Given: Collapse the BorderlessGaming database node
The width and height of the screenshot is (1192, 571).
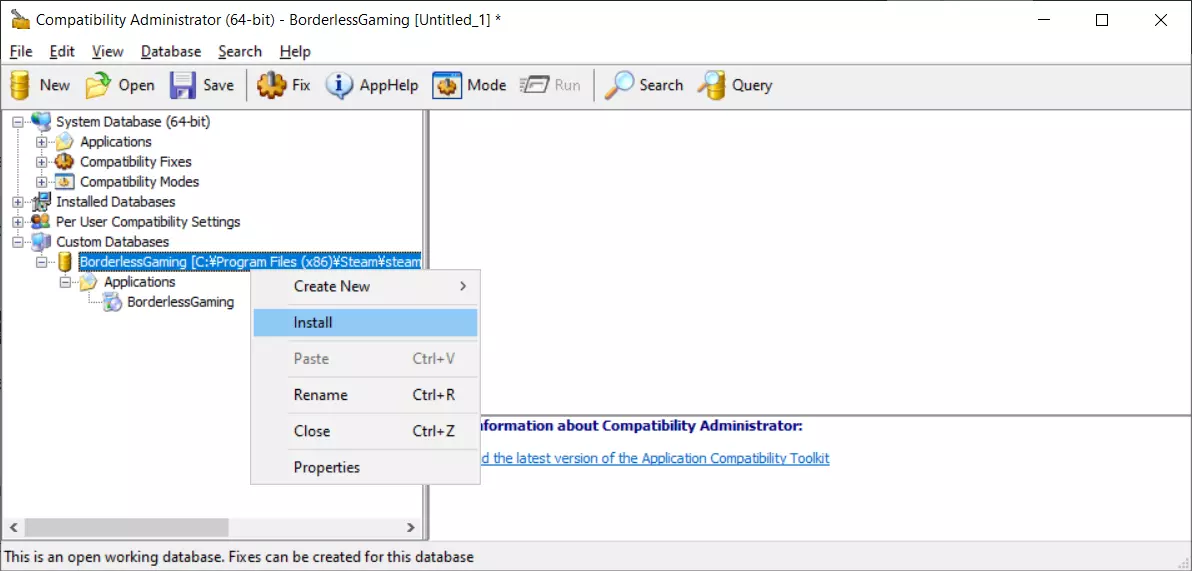Looking at the screenshot, I should coord(41,262).
